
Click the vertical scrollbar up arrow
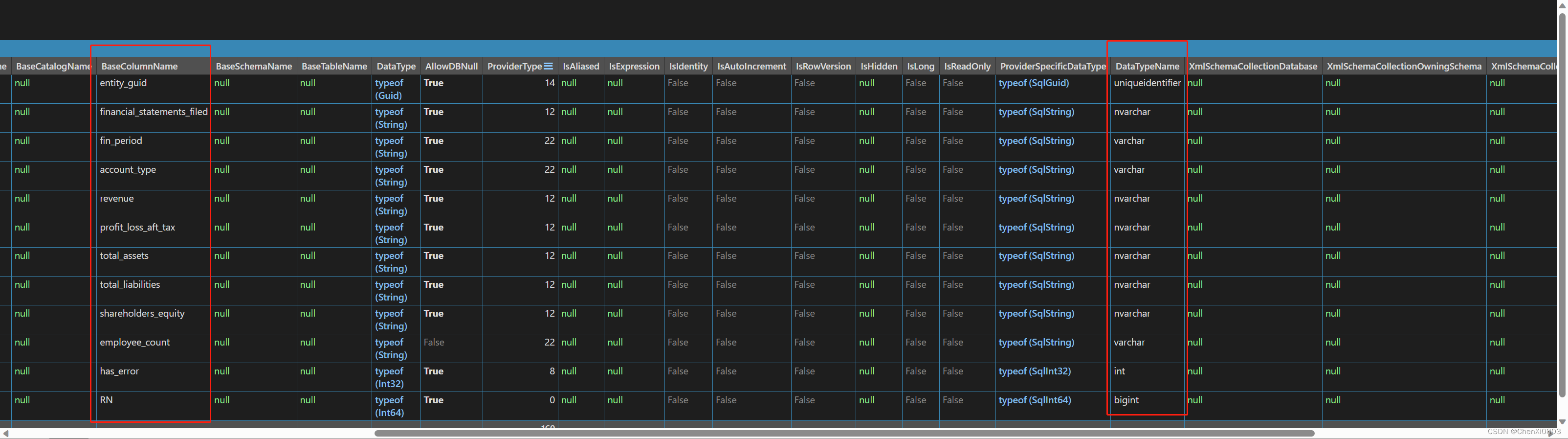[1562, 6]
